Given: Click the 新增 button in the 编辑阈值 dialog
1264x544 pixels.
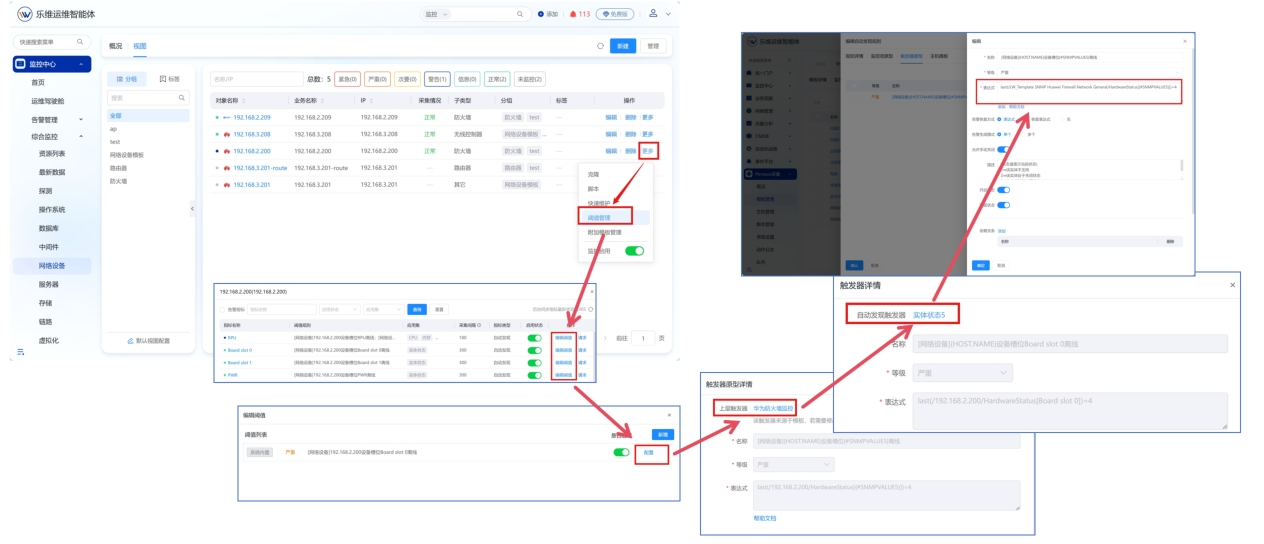Looking at the screenshot, I should pyautogui.click(x=662, y=434).
